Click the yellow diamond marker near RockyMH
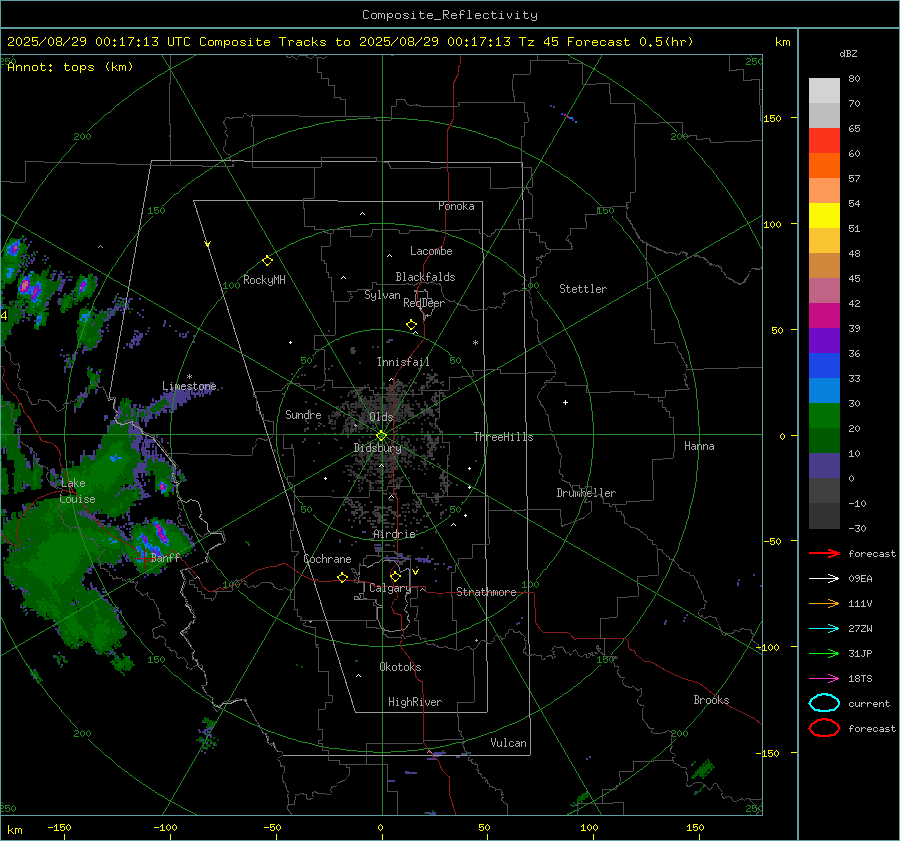This screenshot has height=841, width=900. (267, 261)
